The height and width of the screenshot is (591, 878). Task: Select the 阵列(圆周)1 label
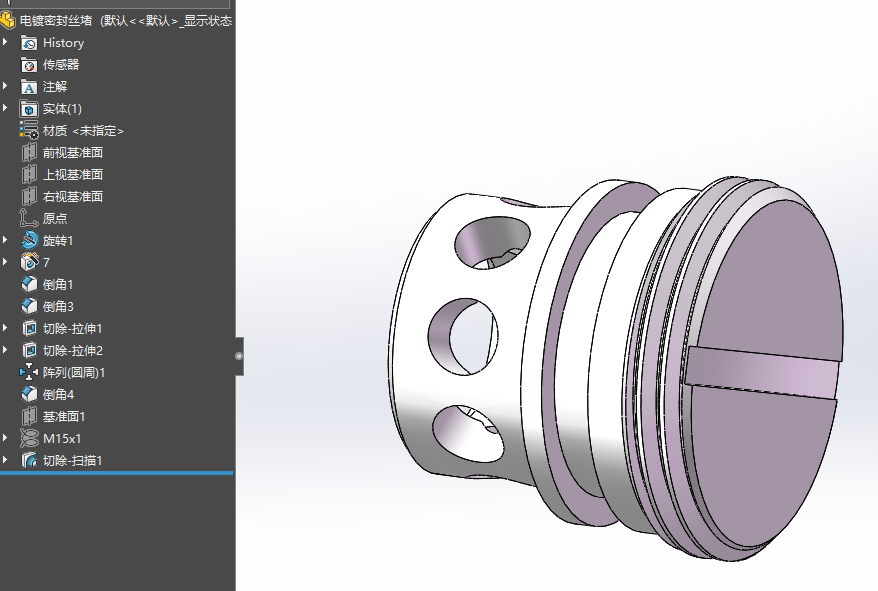74,373
